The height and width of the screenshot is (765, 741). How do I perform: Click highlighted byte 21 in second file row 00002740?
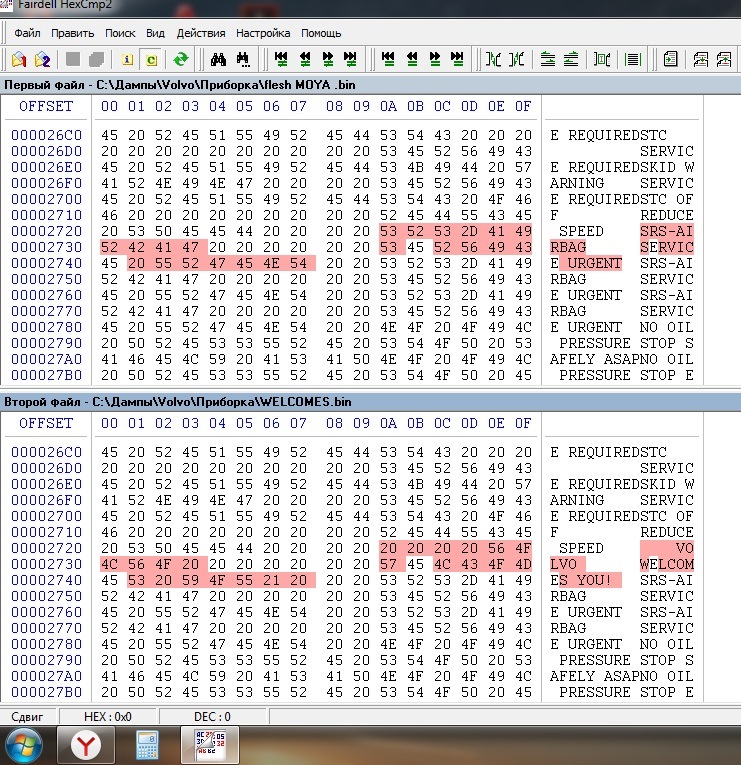[x=271, y=581]
